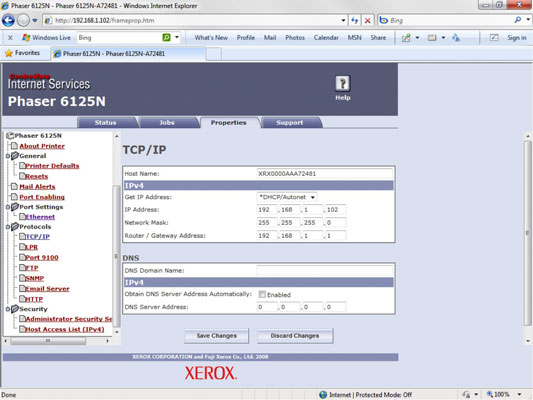
Task: Collapse the Protocols tree node
Action: (x=7, y=227)
